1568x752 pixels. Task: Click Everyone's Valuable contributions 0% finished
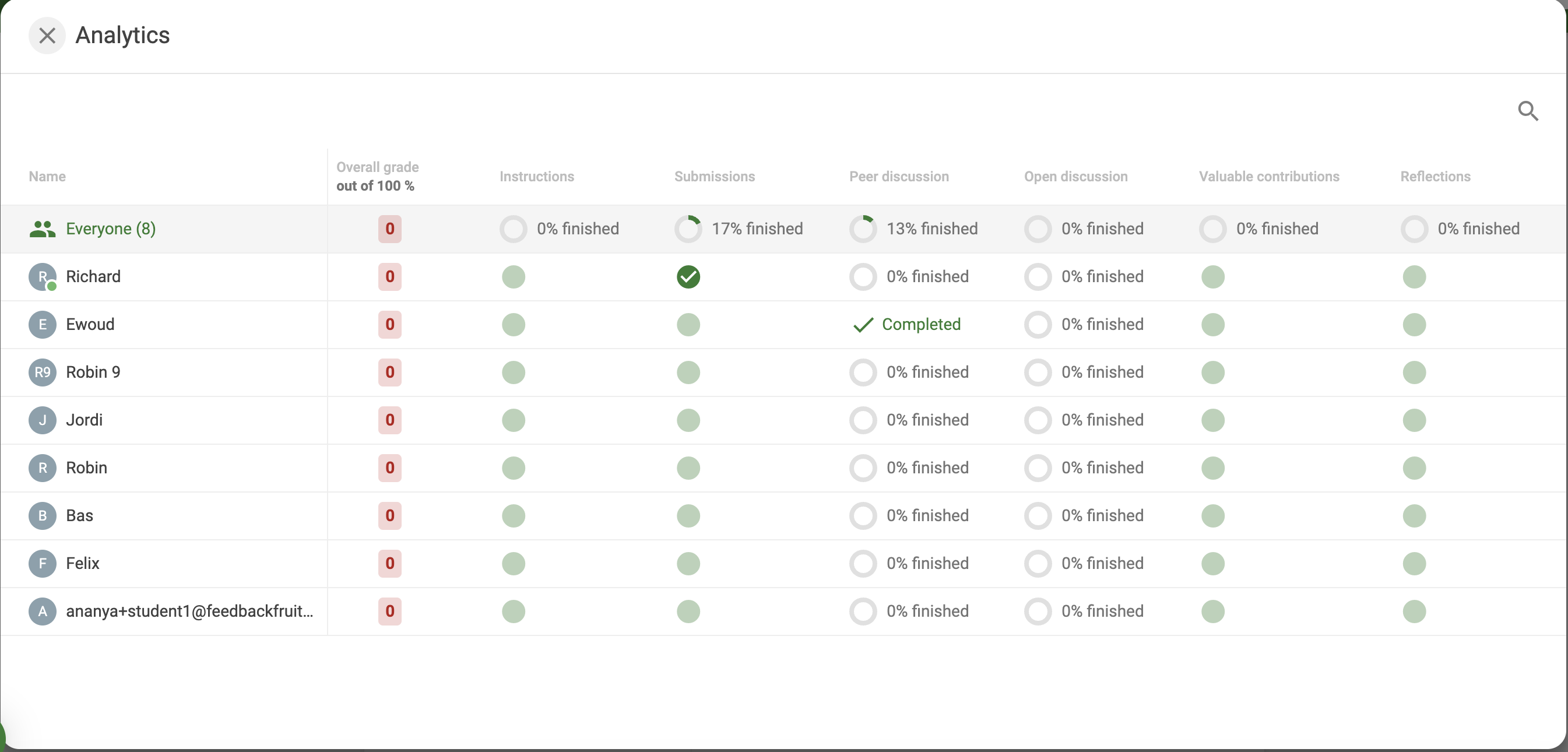click(1259, 229)
